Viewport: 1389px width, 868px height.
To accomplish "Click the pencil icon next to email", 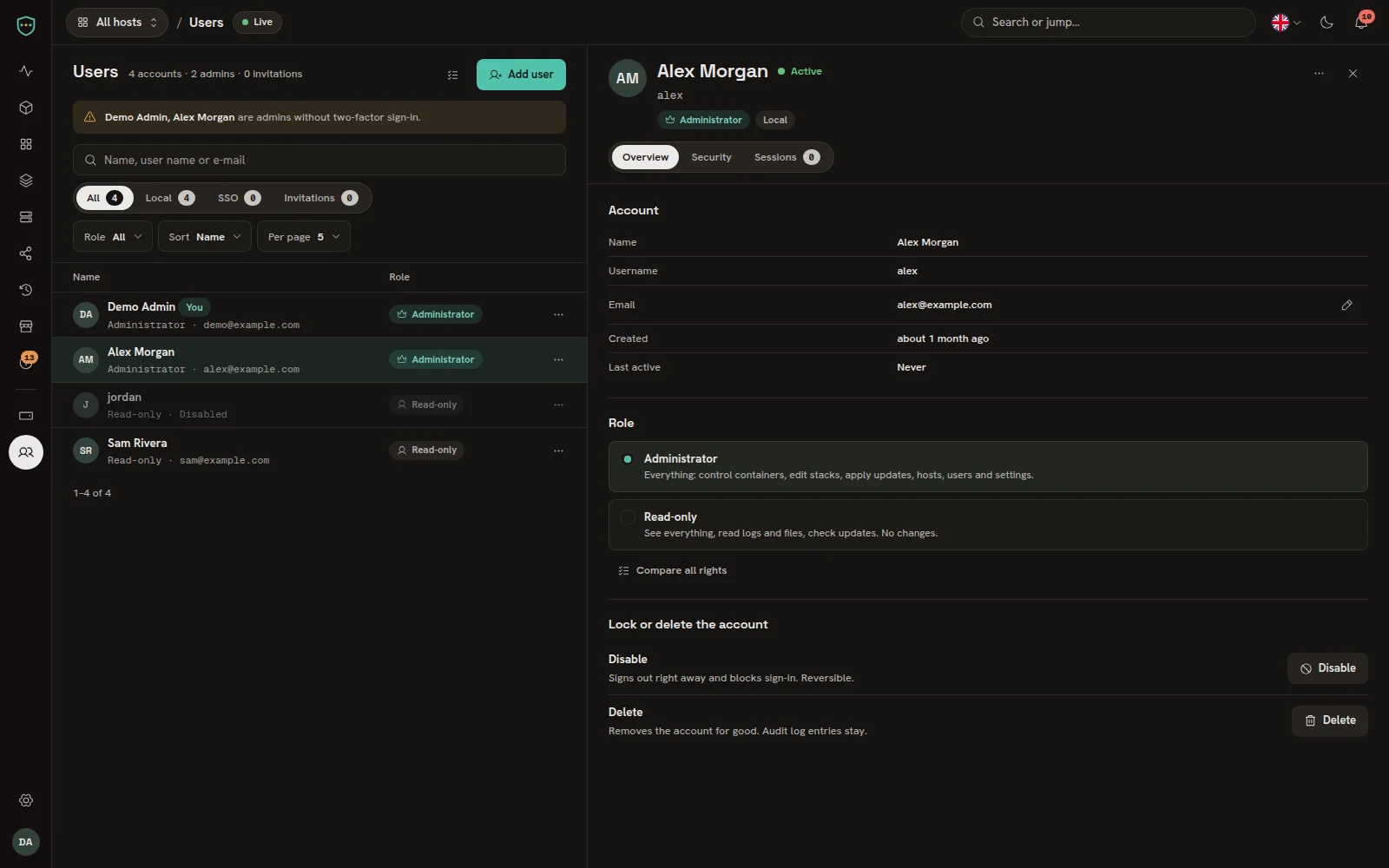I will coord(1346,305).
